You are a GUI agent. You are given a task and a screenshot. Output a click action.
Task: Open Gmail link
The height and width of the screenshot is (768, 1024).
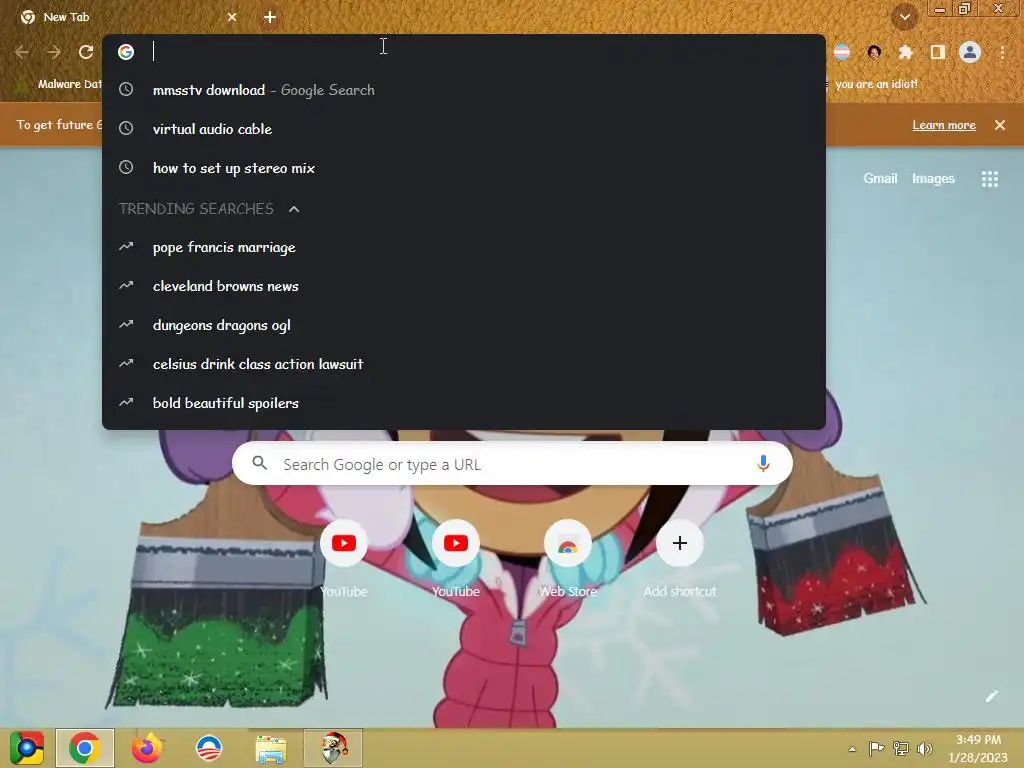click(880, 178)
